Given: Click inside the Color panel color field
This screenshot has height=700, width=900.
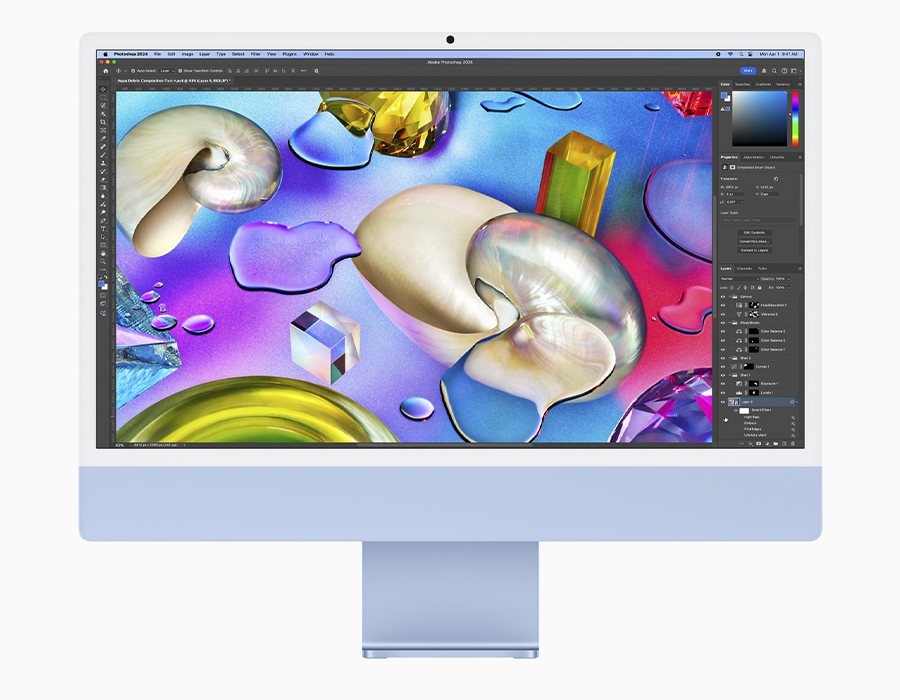Looking at the screenshot, I should (x=759, y=119).
